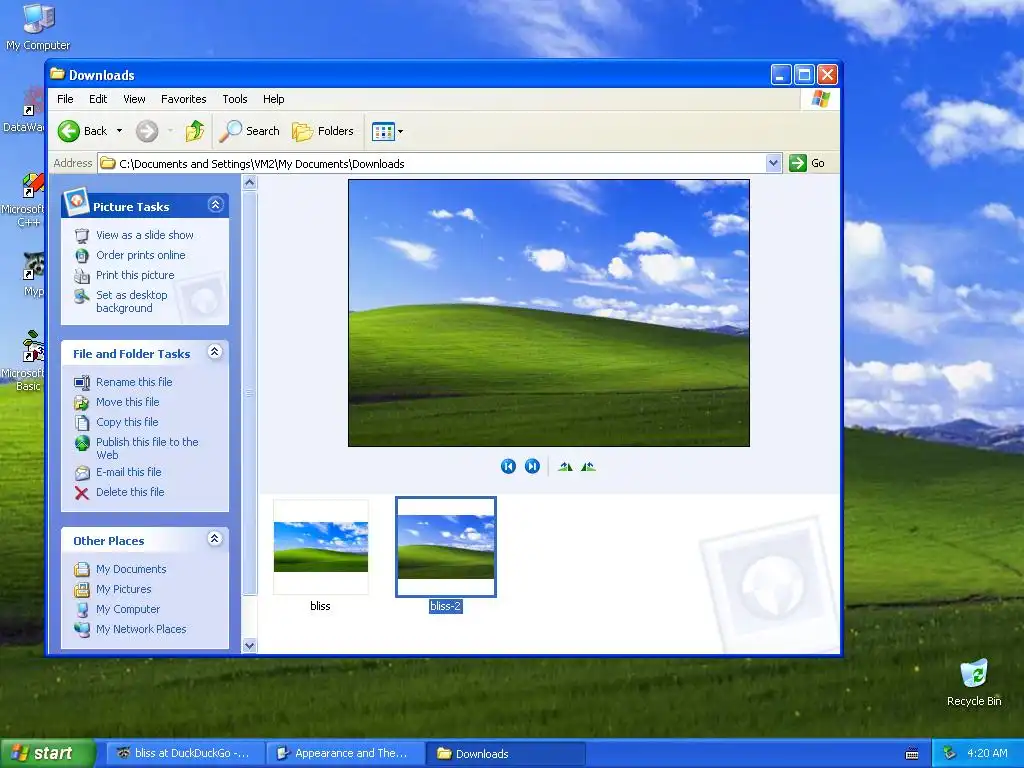The image size is (1024, 768).
Task: Click the Copy this file icon
Action: [82, 423]
